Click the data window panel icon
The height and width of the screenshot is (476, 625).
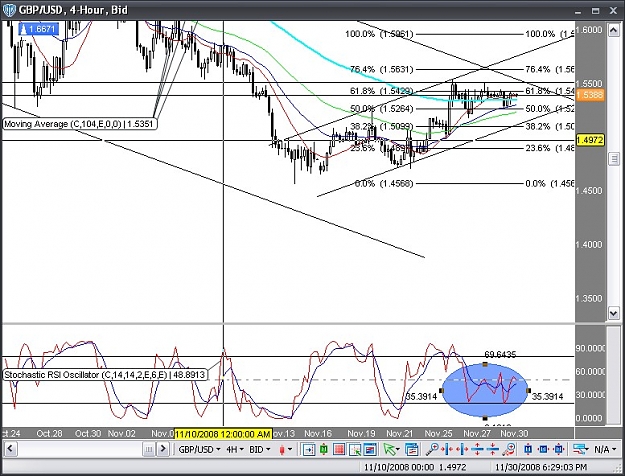point(370,449)
